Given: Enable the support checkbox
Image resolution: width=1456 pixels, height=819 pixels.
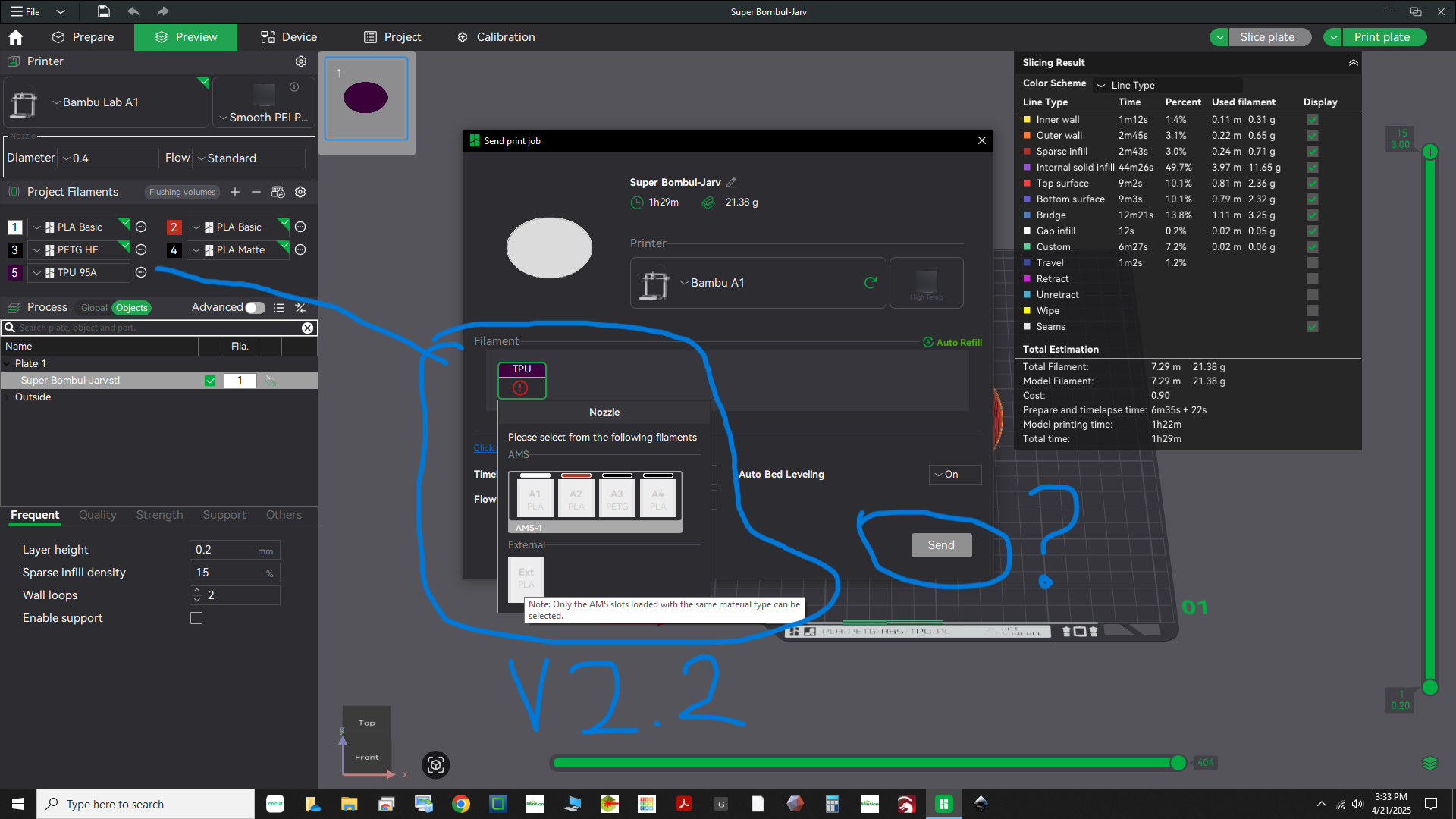Looking at the screenshot, I should point(196,618).
